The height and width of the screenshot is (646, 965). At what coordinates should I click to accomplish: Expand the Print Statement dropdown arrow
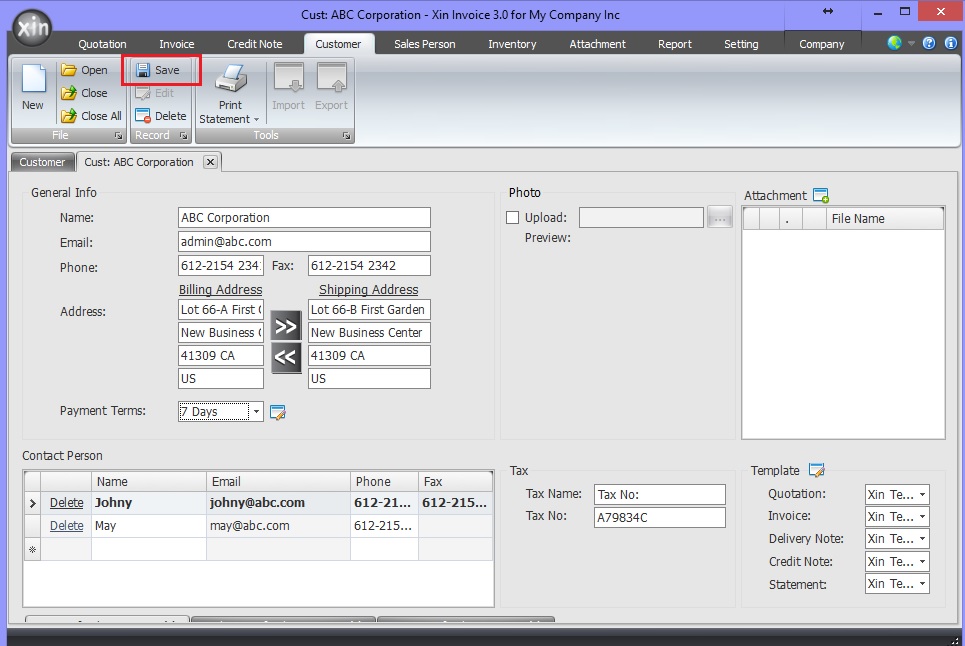(x=257, y=119)
